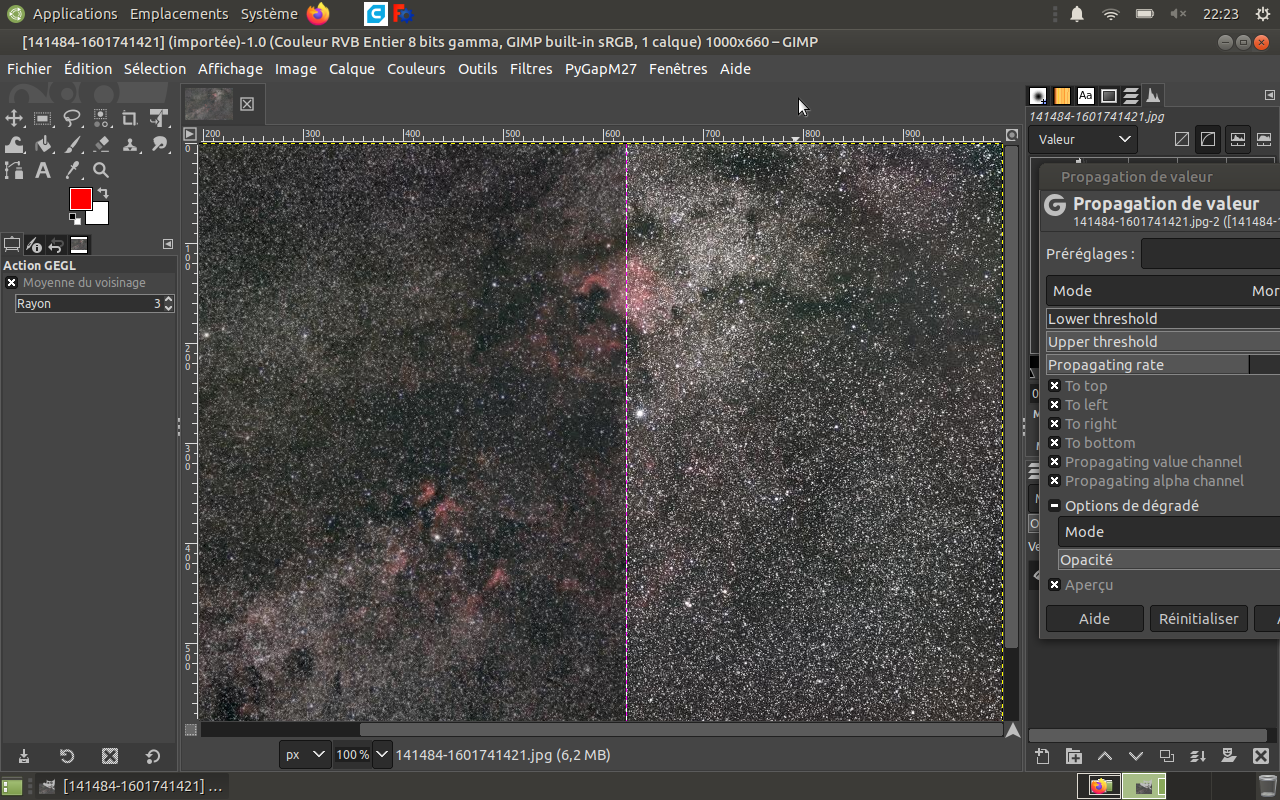This screenshot has width=1280, height=800.
Task: Duplicate the current layer
Action: click(1167, 756)
